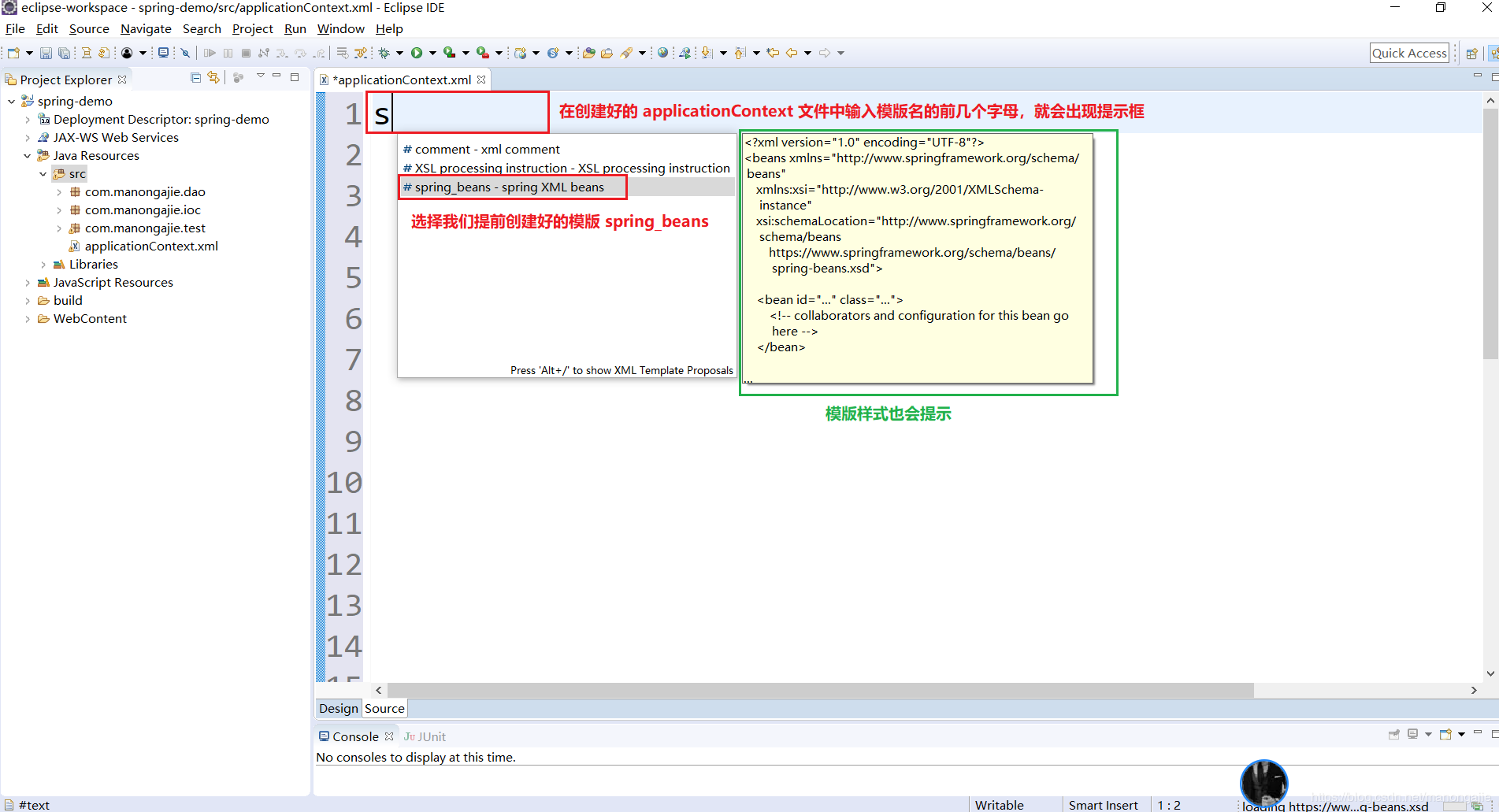Click Open Console icon in Console view
The height and width of the screenshot is (812, 1499).
coord(1445,734)
